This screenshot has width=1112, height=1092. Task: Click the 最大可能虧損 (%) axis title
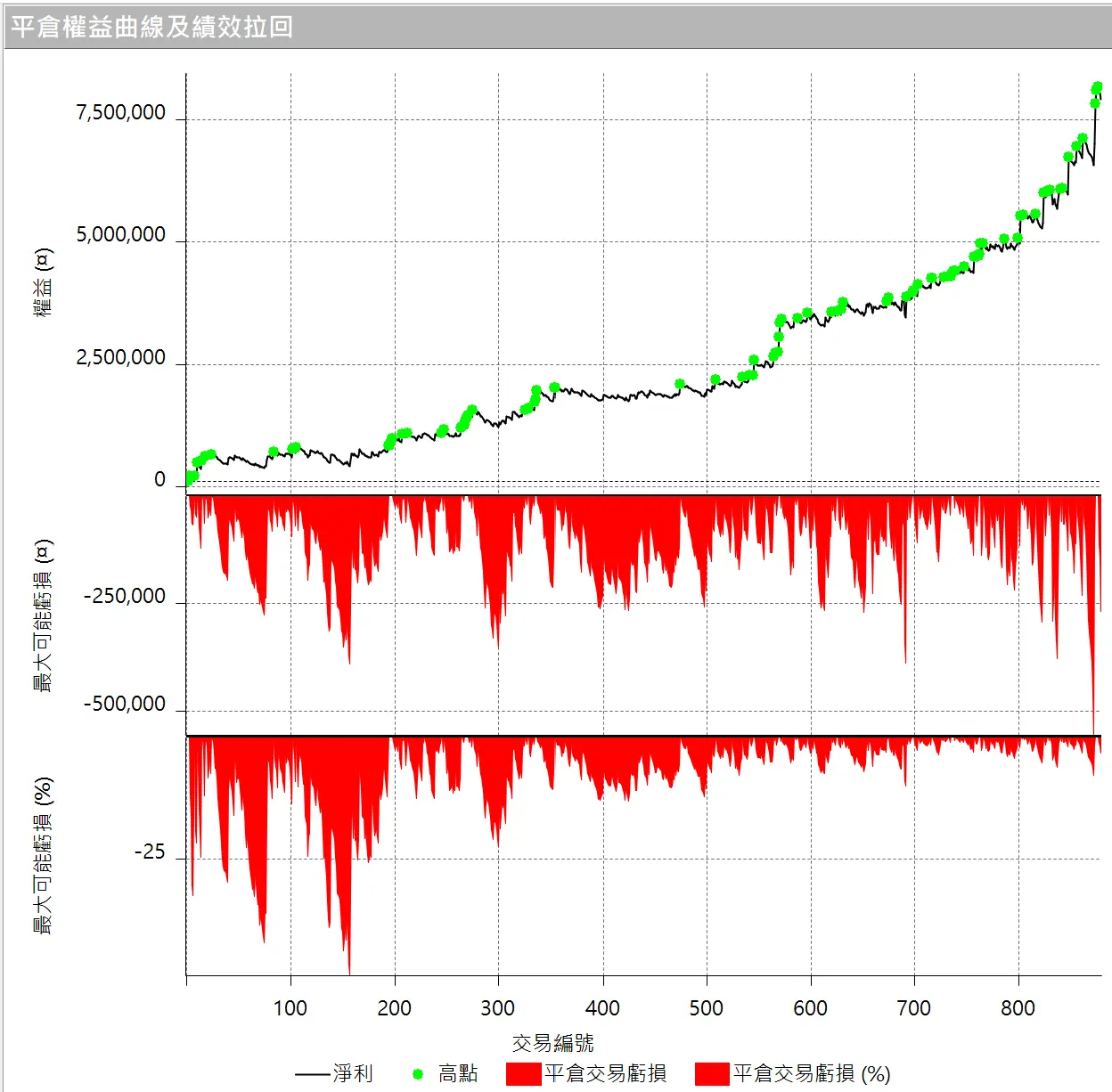coord(43,855)
